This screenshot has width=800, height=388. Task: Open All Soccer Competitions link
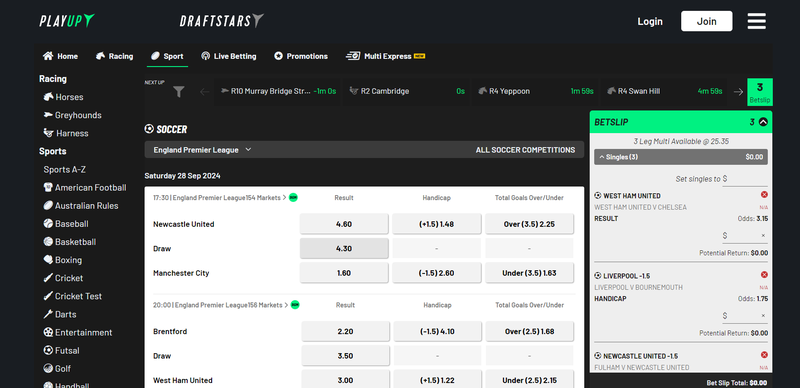click(526, 150)
